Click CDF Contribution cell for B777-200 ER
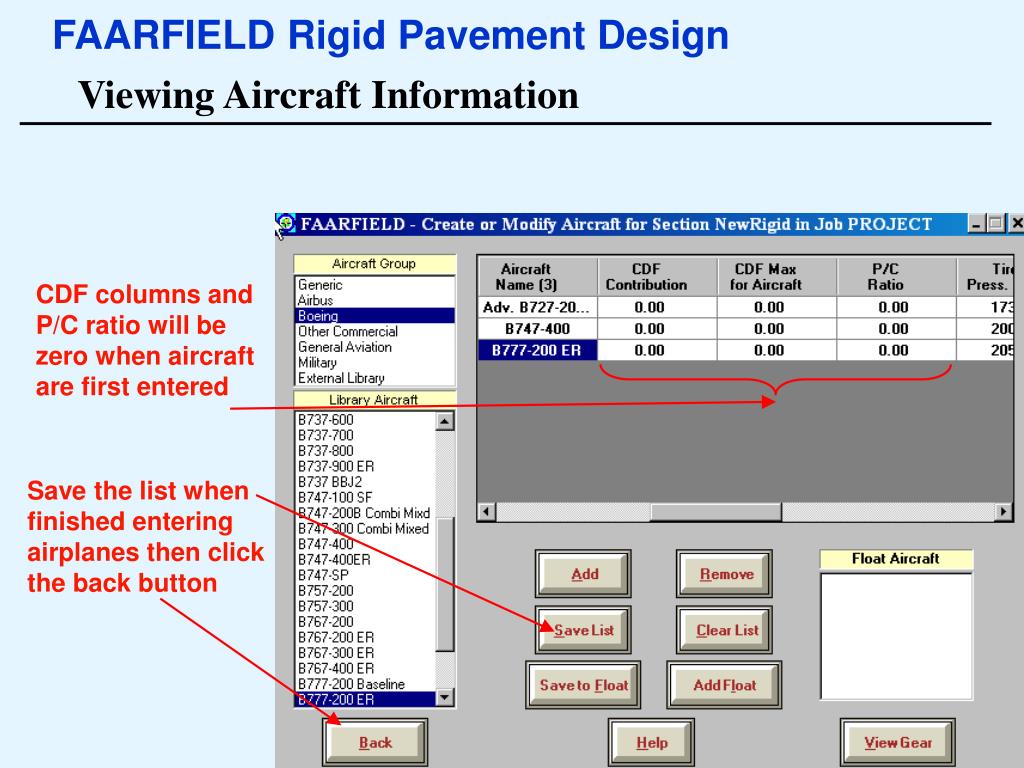The image size is (1024, 768). point(658,351)
